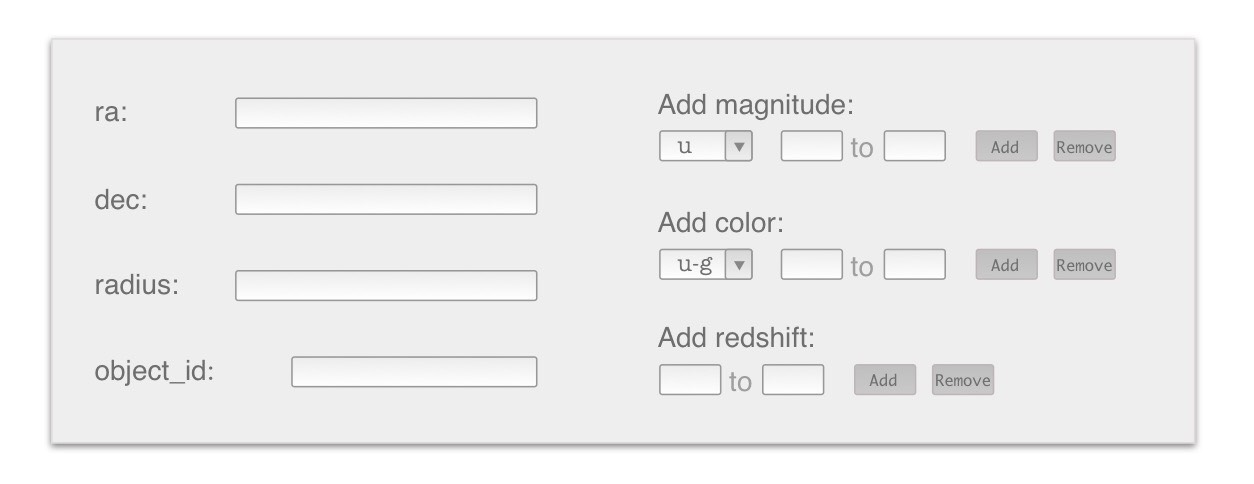The width and height of the screenshot is (1254, 484).
Task: Click the magnitude minimum value field
Action: coord(811,147)
